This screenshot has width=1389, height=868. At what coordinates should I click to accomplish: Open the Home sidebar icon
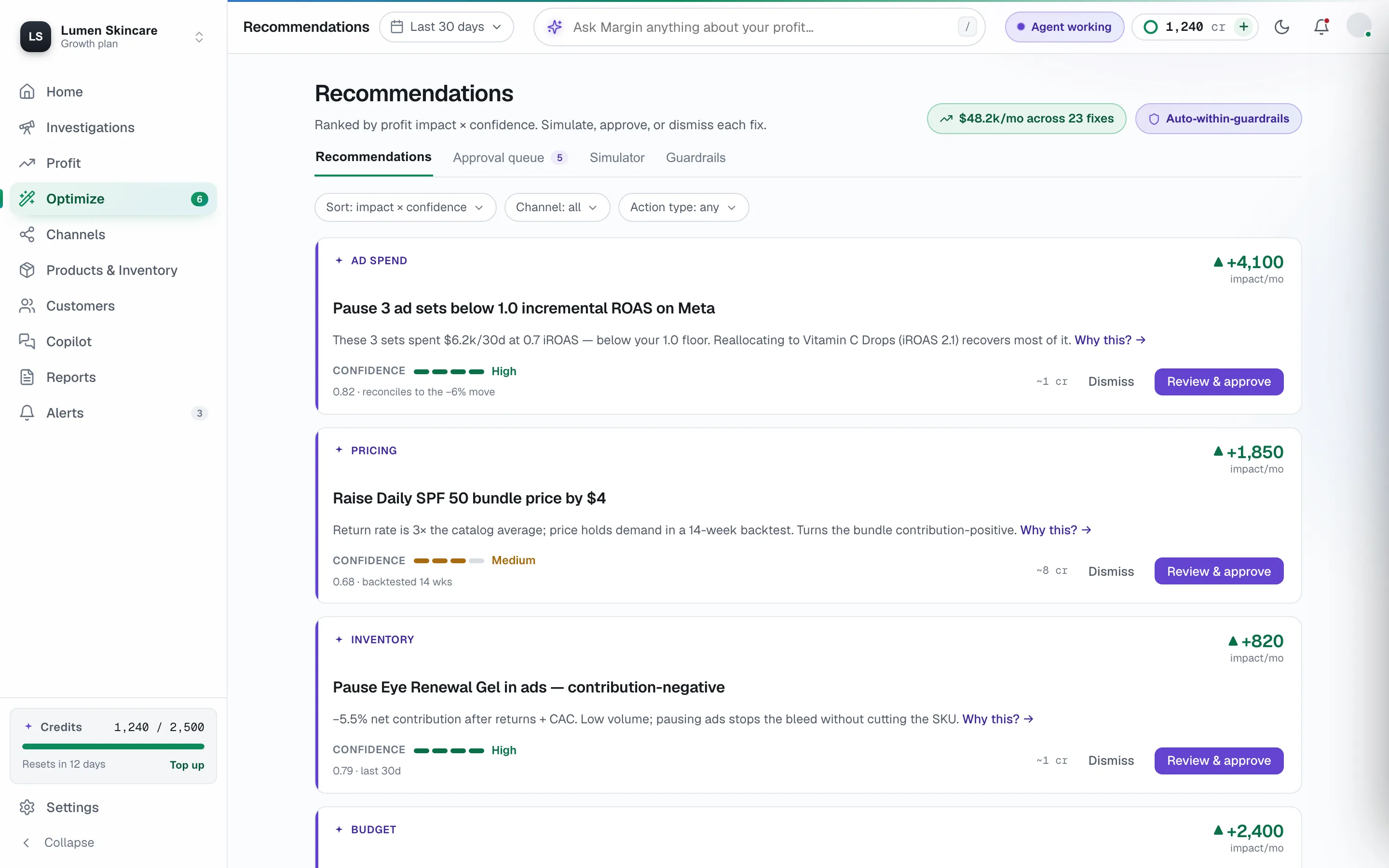point(27,92)
